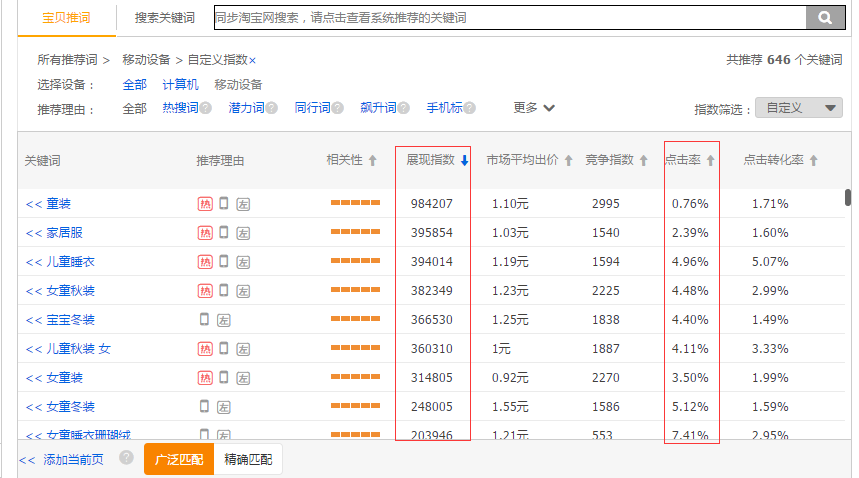
Task: Click the 热 badge in 童装 row
Action: point(205,204)
